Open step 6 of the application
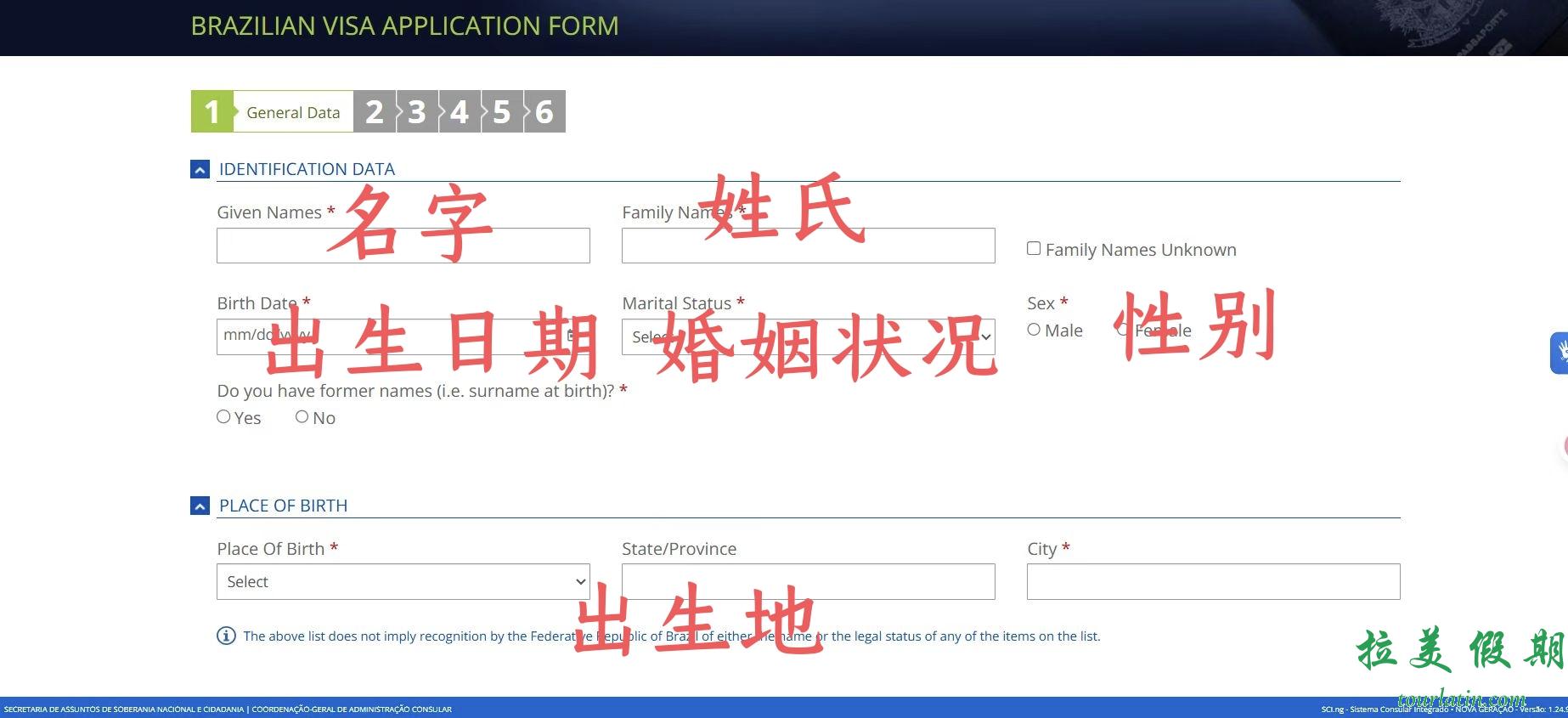 pyautogui.click(x=544, y=112)
